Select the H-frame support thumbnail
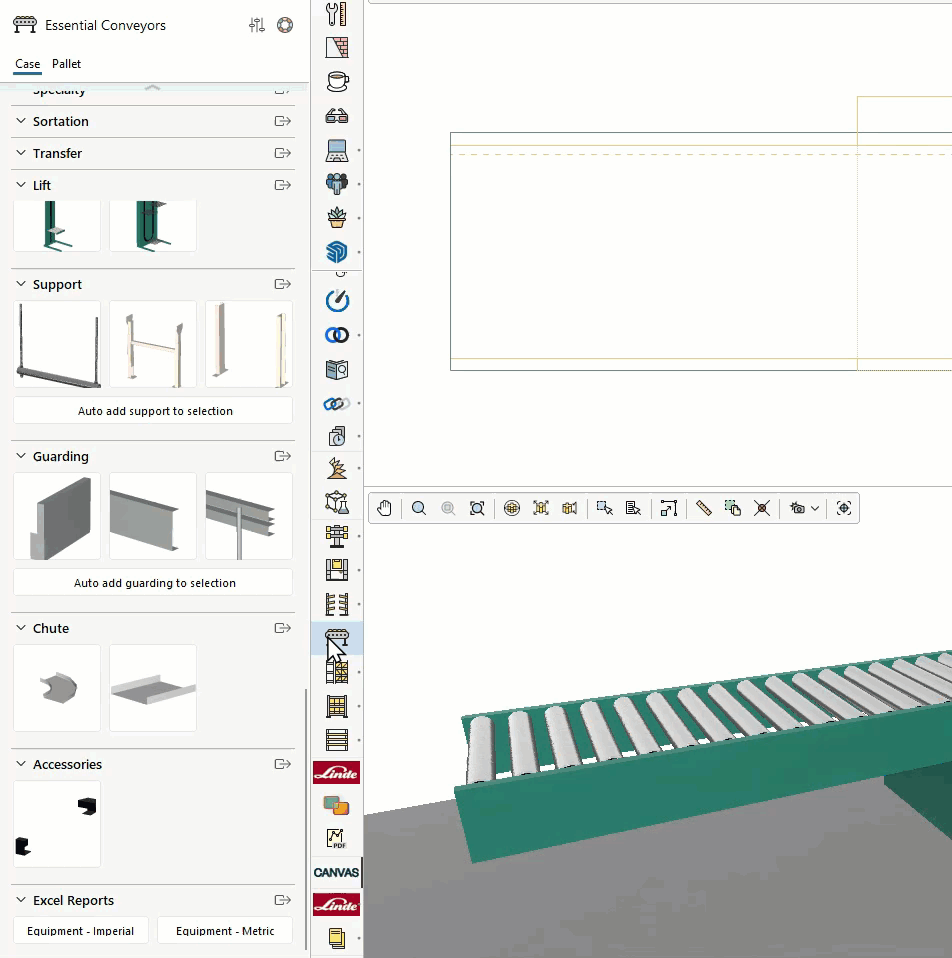 pos(153,344)
